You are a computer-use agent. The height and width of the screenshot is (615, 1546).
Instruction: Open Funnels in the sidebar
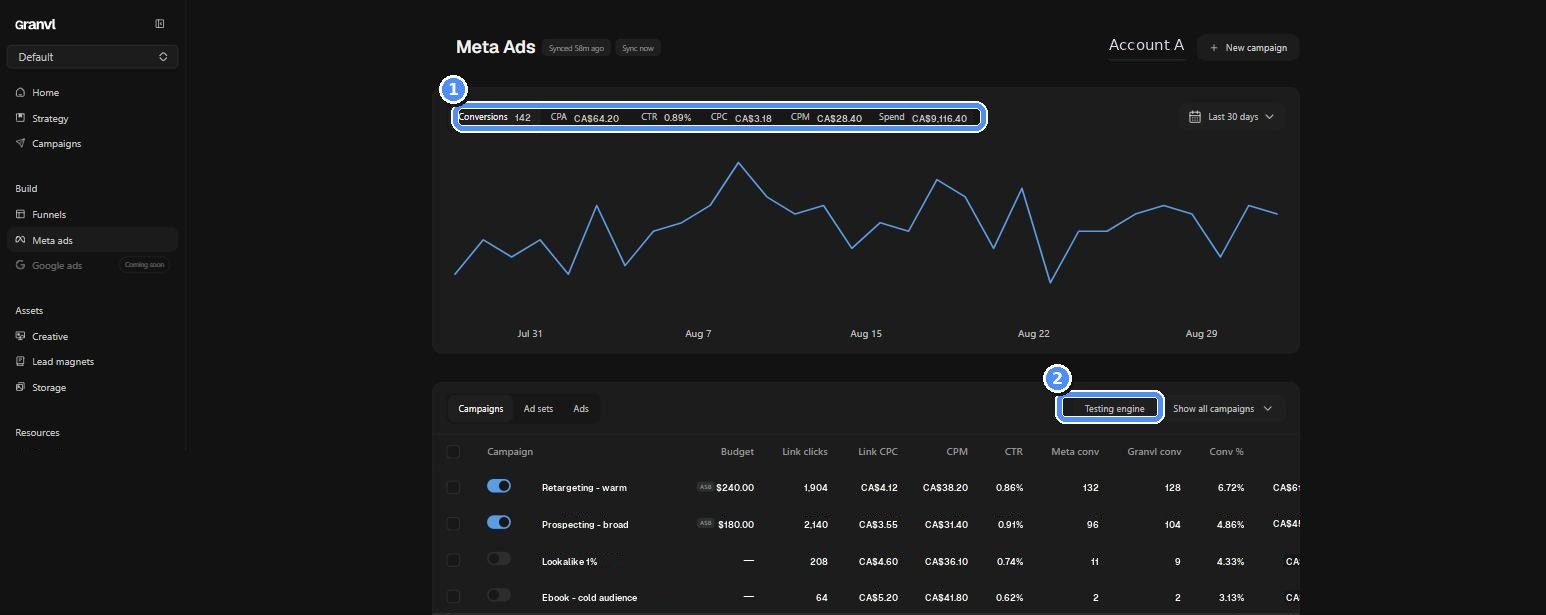point(92,214)
